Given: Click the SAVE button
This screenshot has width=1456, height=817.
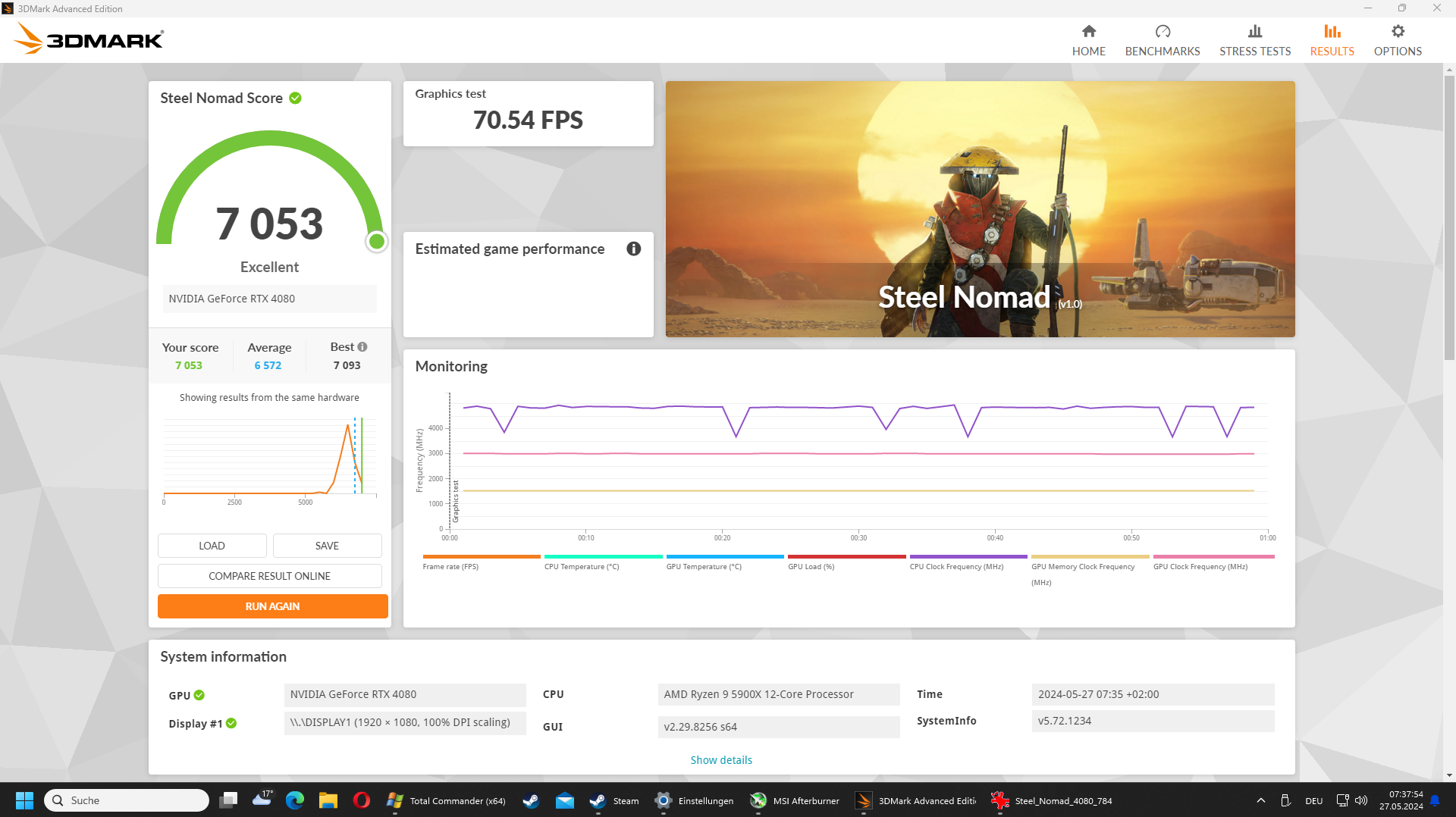Looking at the screenshot, I should (x=327, y=546).
